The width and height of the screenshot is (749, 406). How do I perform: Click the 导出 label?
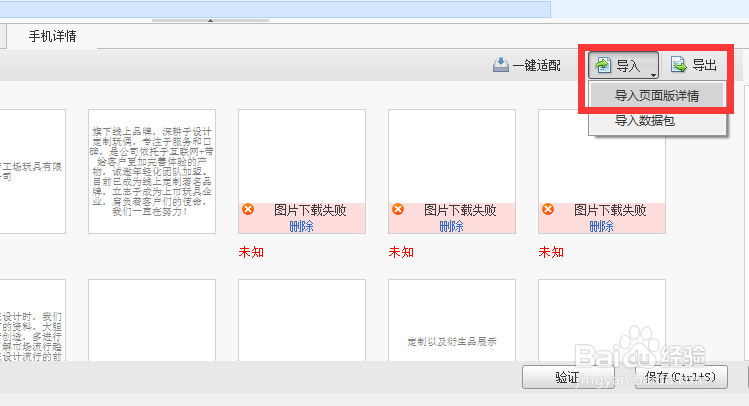[705, 65]
